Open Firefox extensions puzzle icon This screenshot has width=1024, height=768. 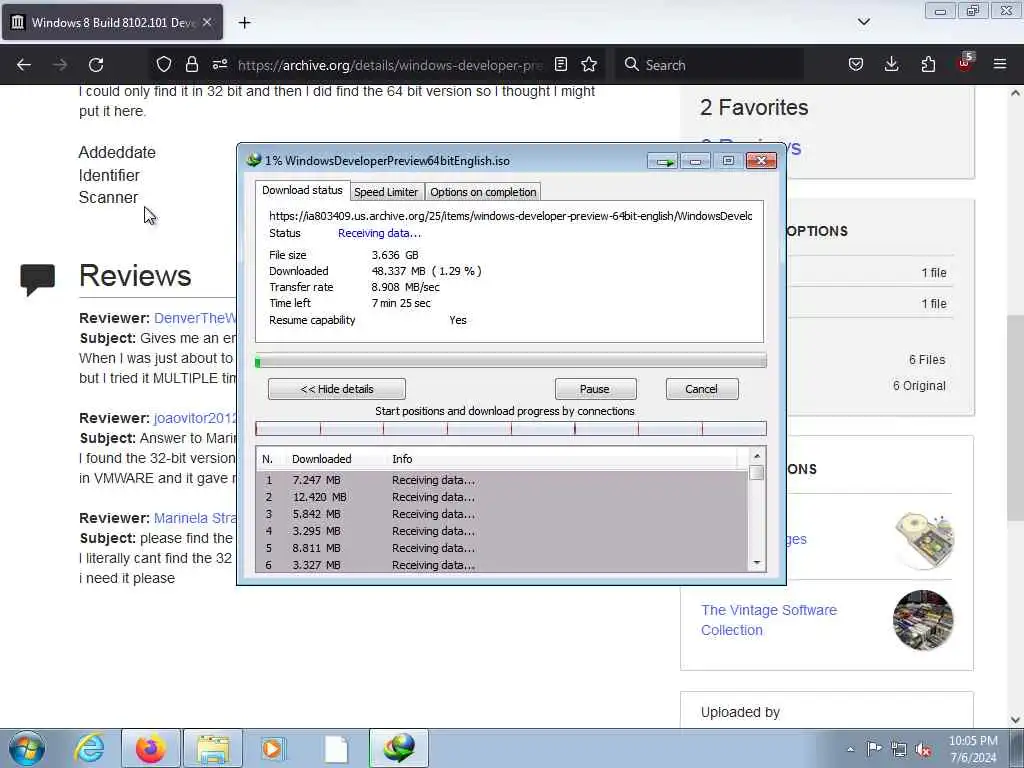pyautogui.click(x=928, y=64)
